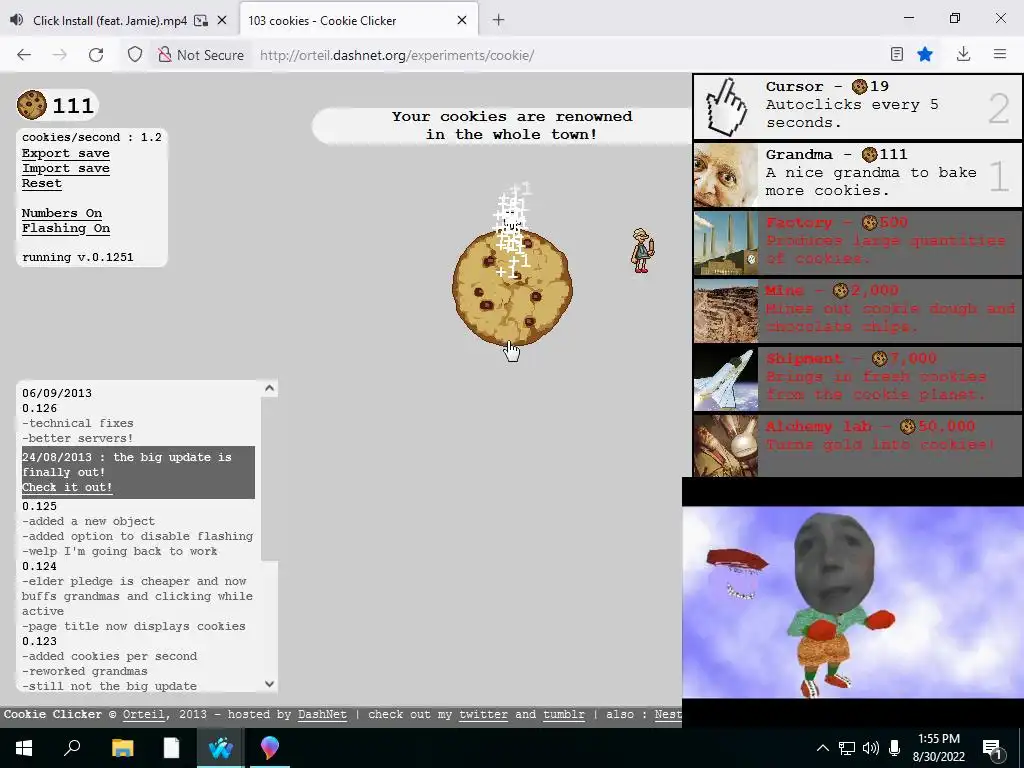Toggle the Numbers On setting

point(62,213)
